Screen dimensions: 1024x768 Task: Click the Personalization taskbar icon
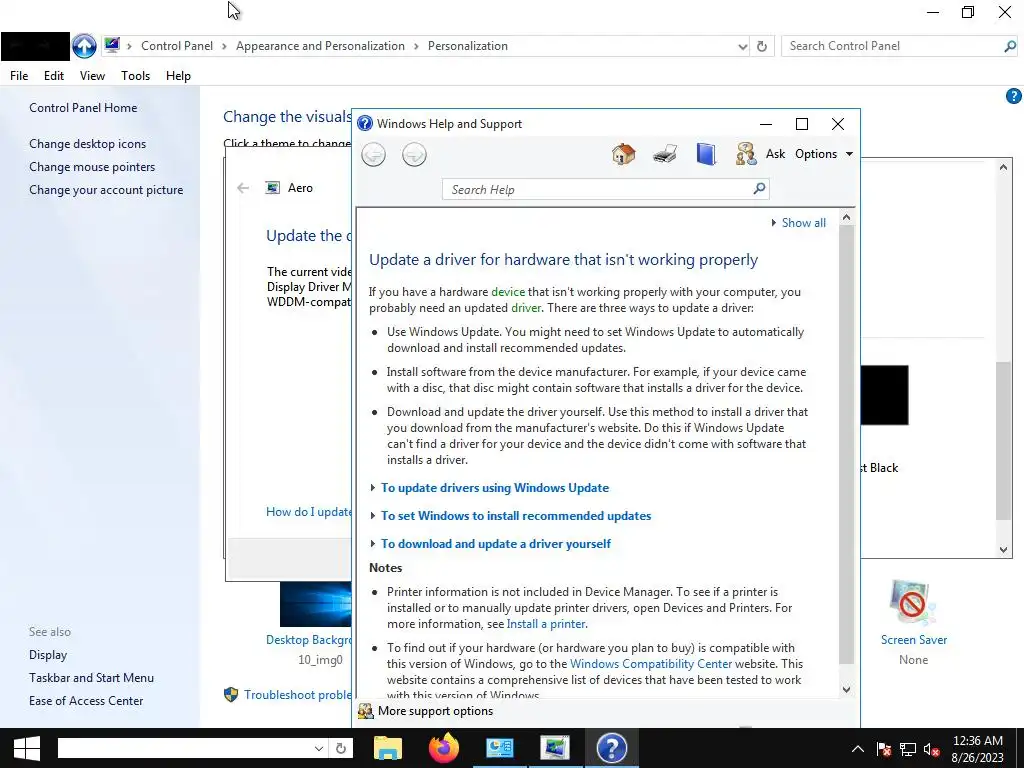556,748
